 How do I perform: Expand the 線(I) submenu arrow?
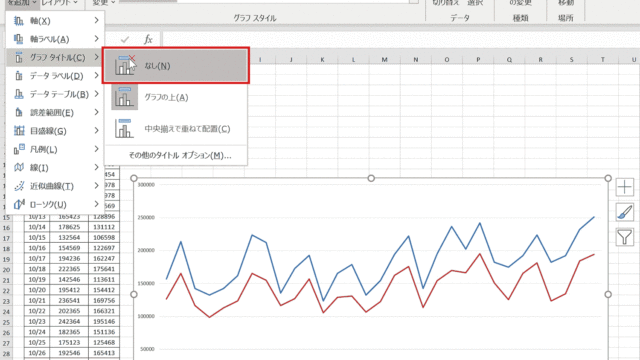pyautogui.click(x=96, y=167)
